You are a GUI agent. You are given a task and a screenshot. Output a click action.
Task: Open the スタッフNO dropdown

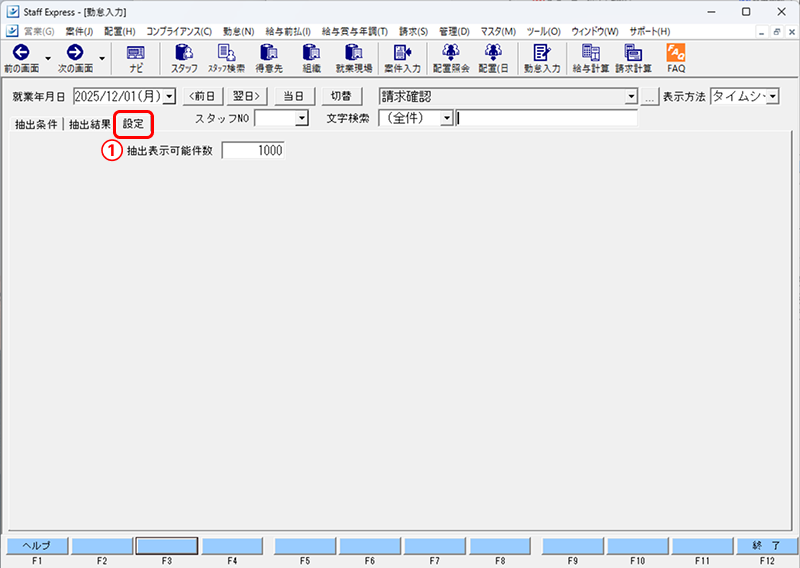pyautogui.click(x=302, y=118)
